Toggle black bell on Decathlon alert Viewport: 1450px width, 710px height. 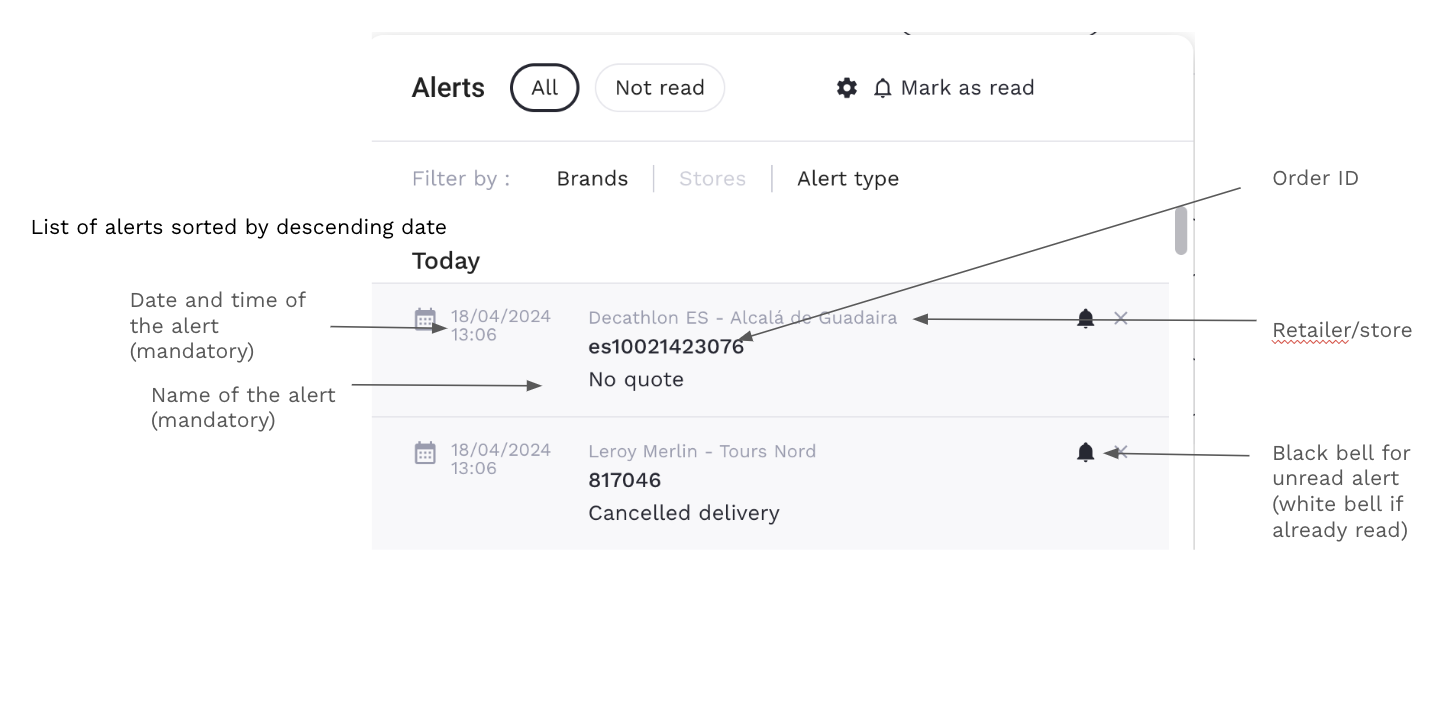[x=1086, y=319]
